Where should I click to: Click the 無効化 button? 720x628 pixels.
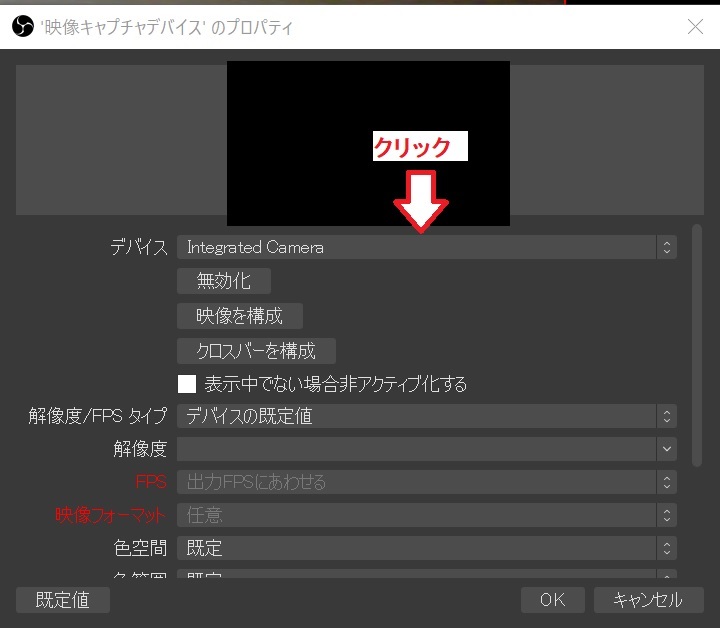click(x=224, y=281)
